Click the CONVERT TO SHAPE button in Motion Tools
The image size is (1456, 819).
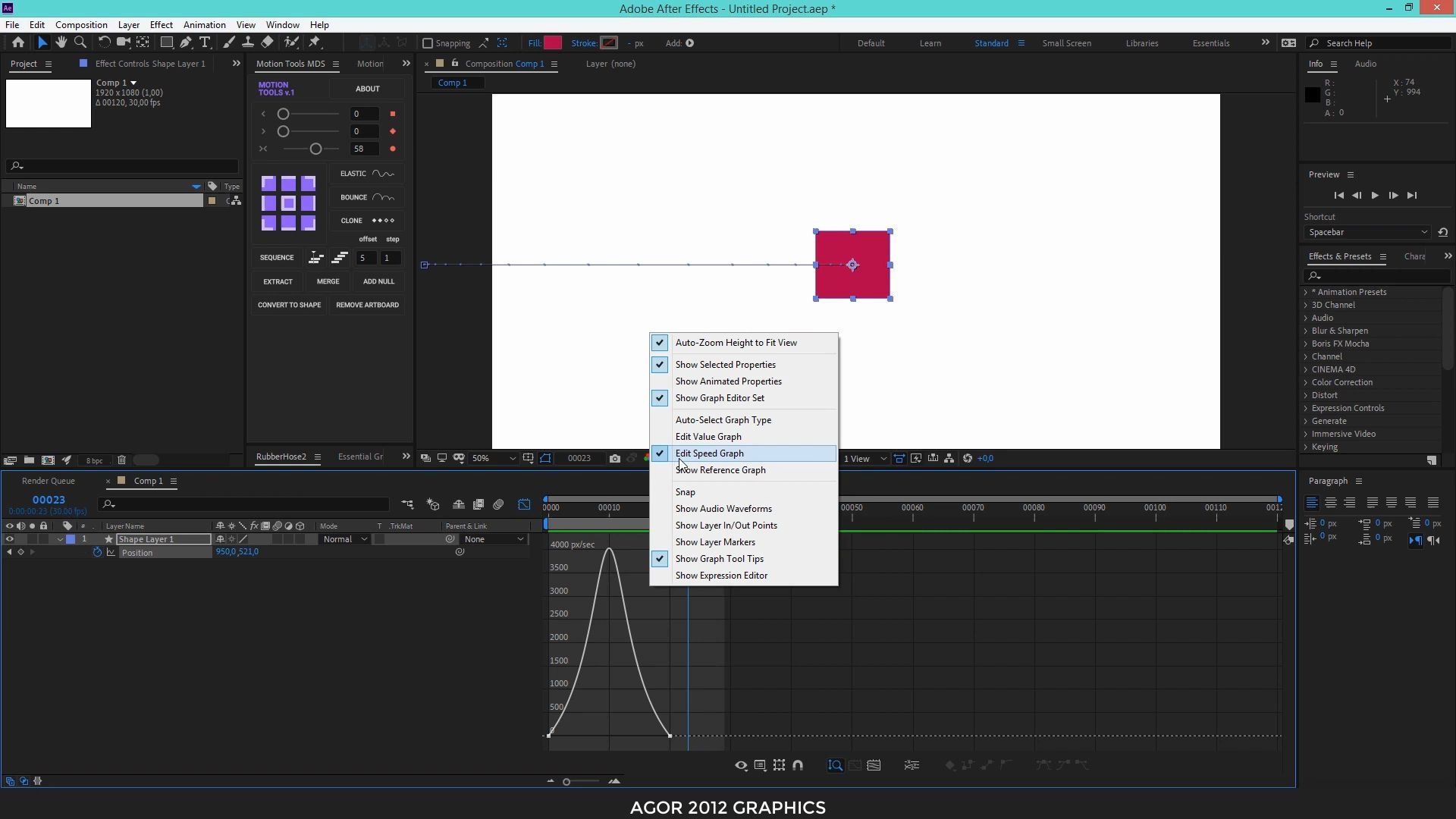(289, 304)
